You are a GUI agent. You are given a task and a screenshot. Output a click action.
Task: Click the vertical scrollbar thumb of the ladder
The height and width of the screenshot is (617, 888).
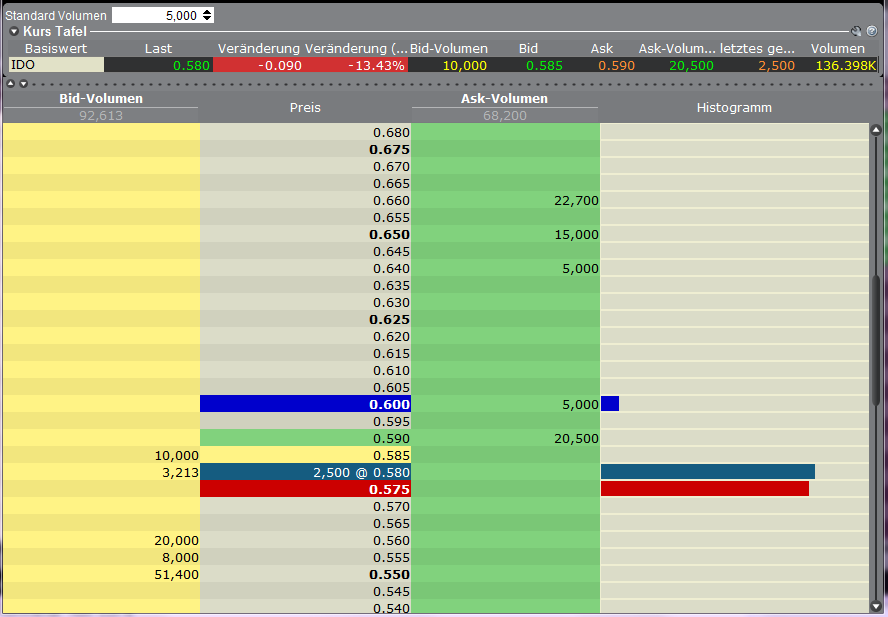[x=876, y=339]
